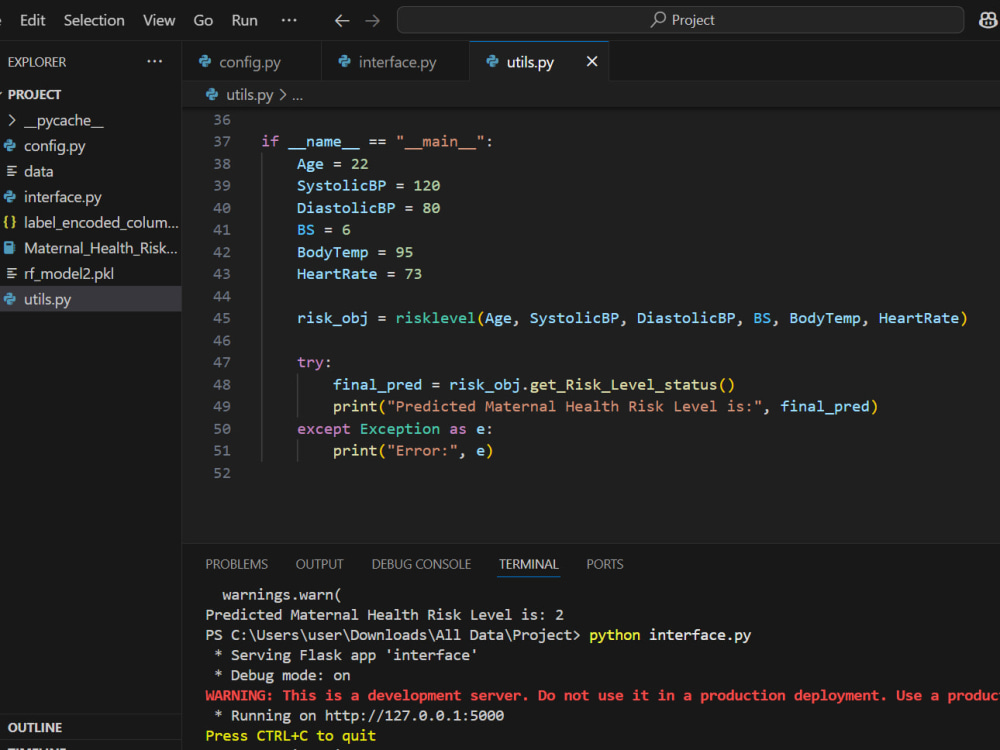
Task: Click 'python interface.py' command in terminal
Action: coord(670,635)
